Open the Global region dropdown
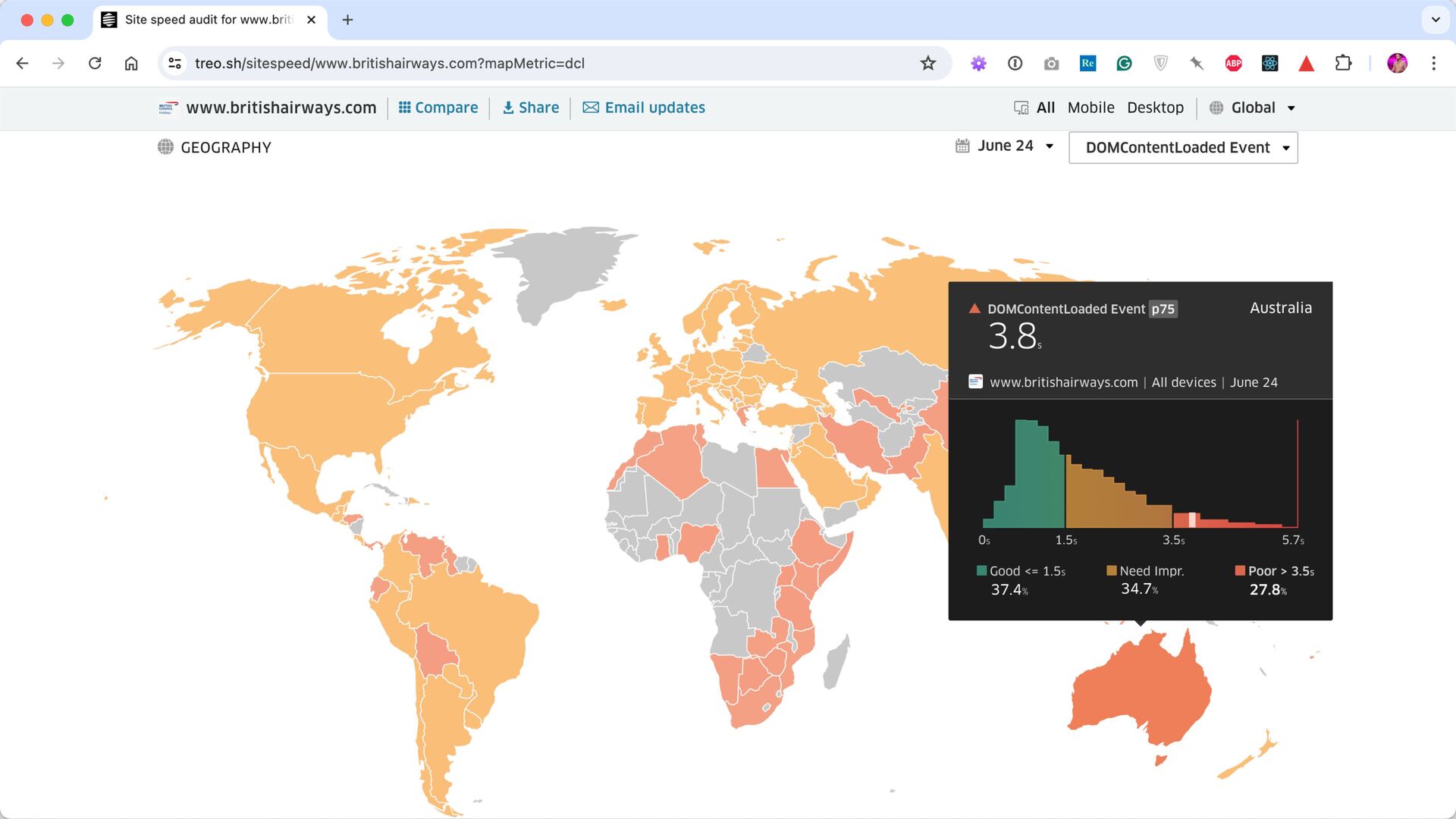Screen dimensions: 1456x819 (x=1253, y=108)
